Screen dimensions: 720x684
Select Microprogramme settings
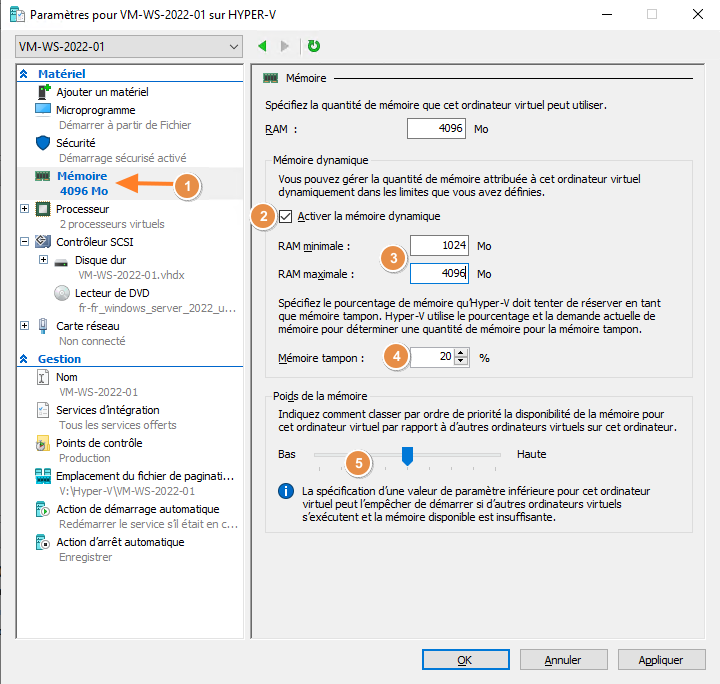click(x=96, y=110)
